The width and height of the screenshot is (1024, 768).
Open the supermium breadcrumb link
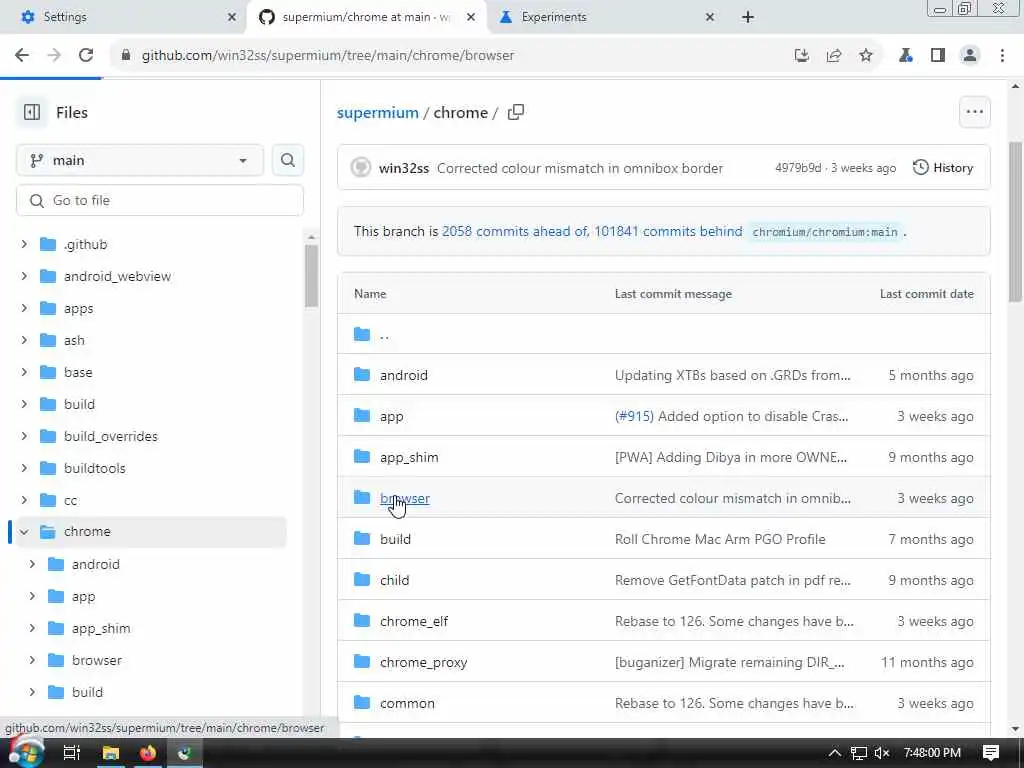pyautogui.click(x=377, y=112)
